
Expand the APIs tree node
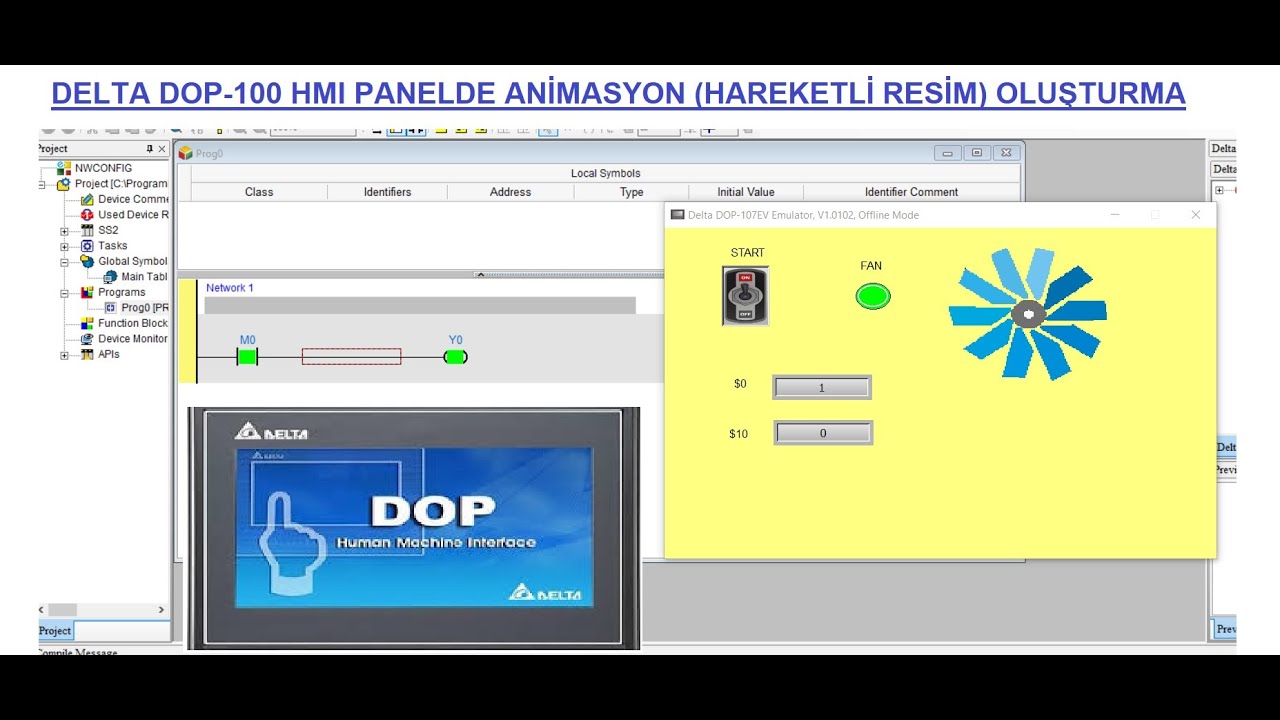click(64, 355)
